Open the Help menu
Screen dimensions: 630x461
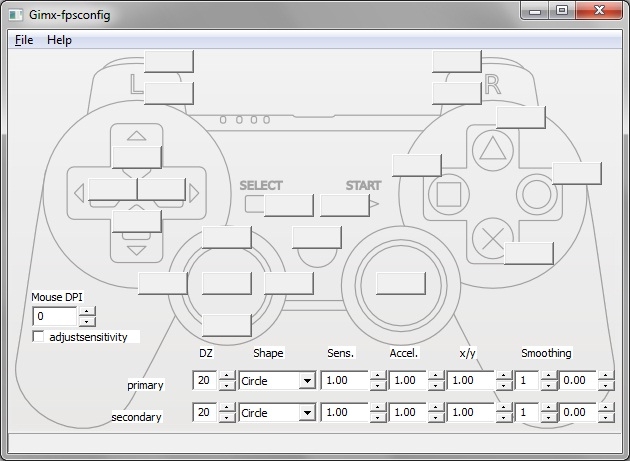(59, 40)
